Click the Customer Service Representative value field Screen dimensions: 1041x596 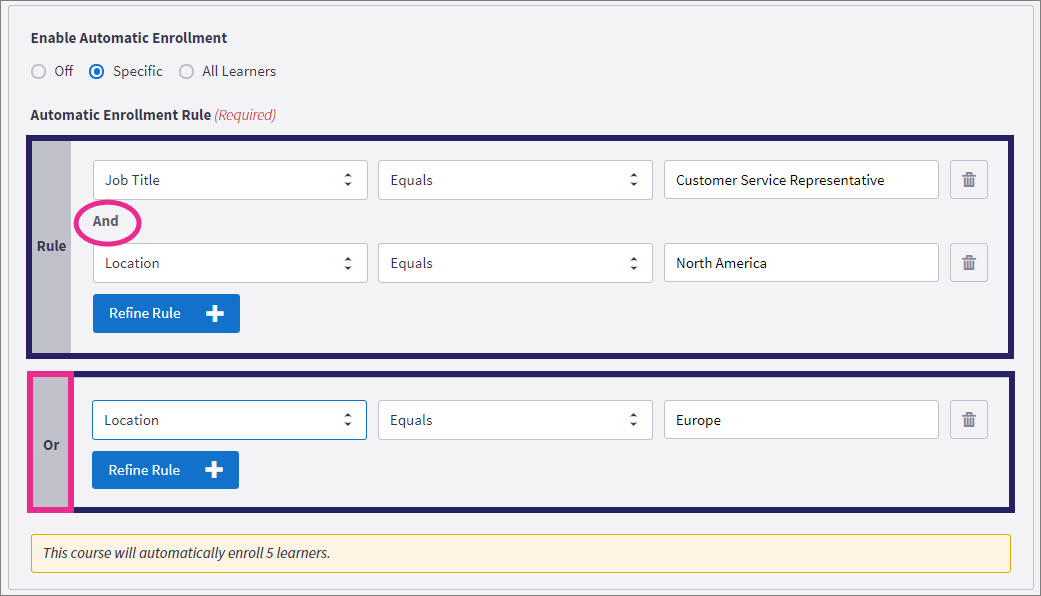800,180
